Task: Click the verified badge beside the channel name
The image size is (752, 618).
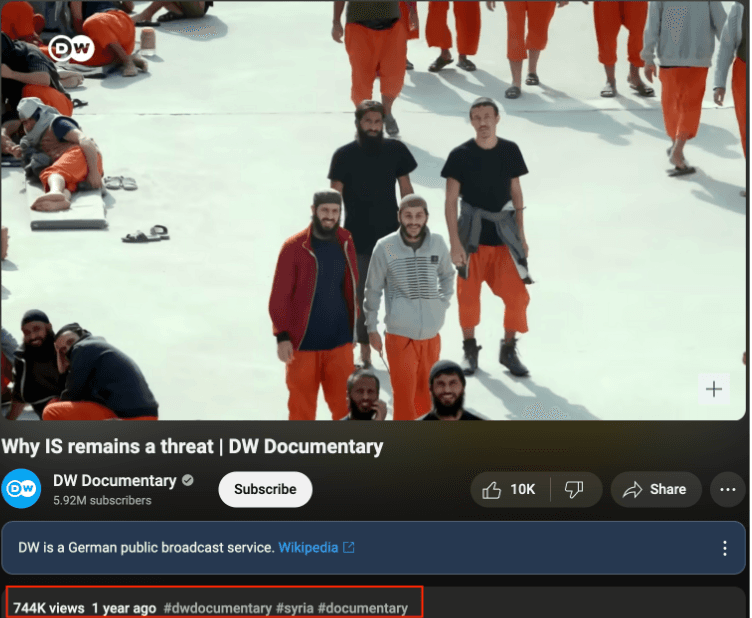Action: (188, 481)
